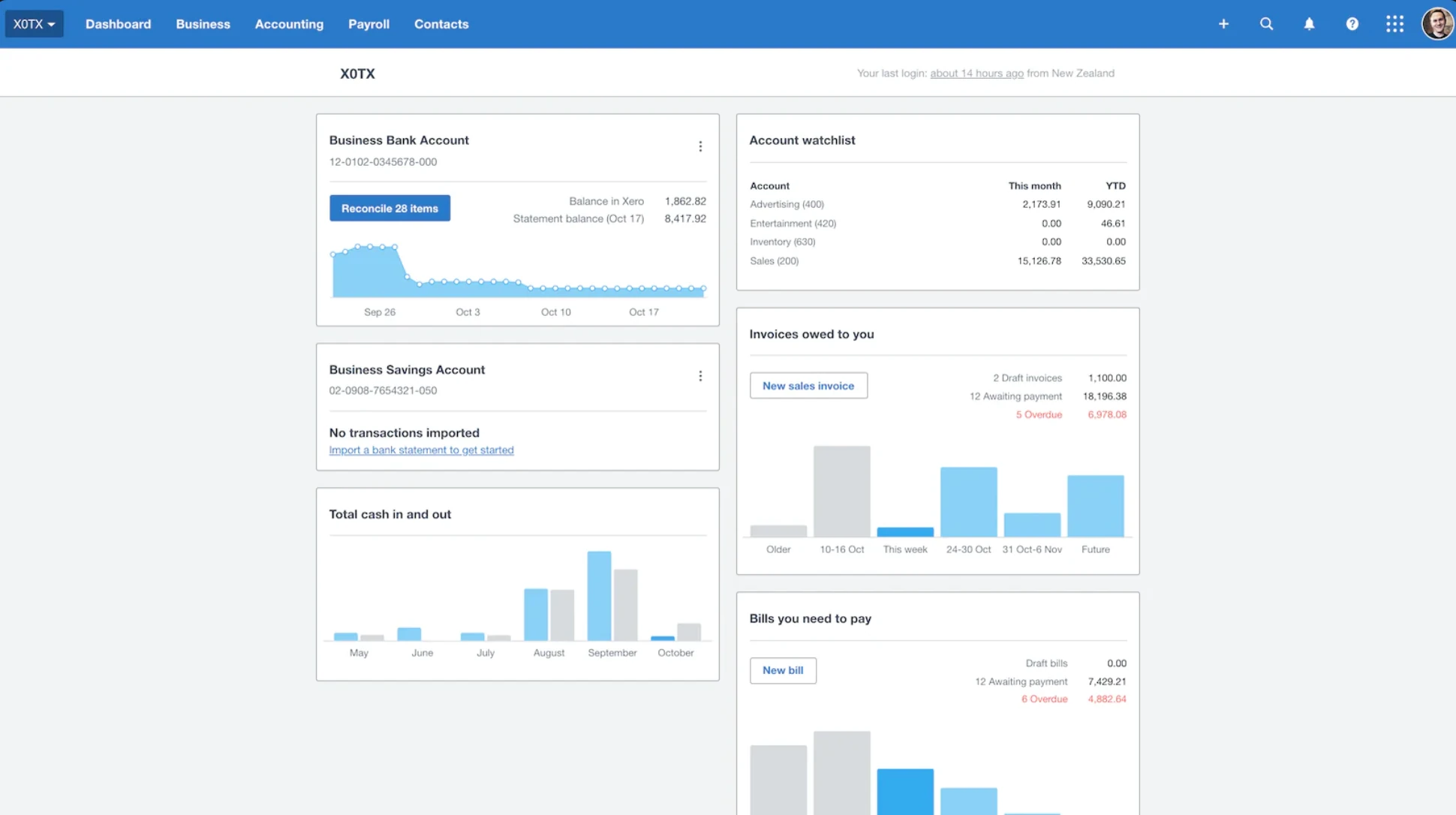Click New sales invoice button
This screenshot has height=815, width=1456.
[x=808, y=386]
